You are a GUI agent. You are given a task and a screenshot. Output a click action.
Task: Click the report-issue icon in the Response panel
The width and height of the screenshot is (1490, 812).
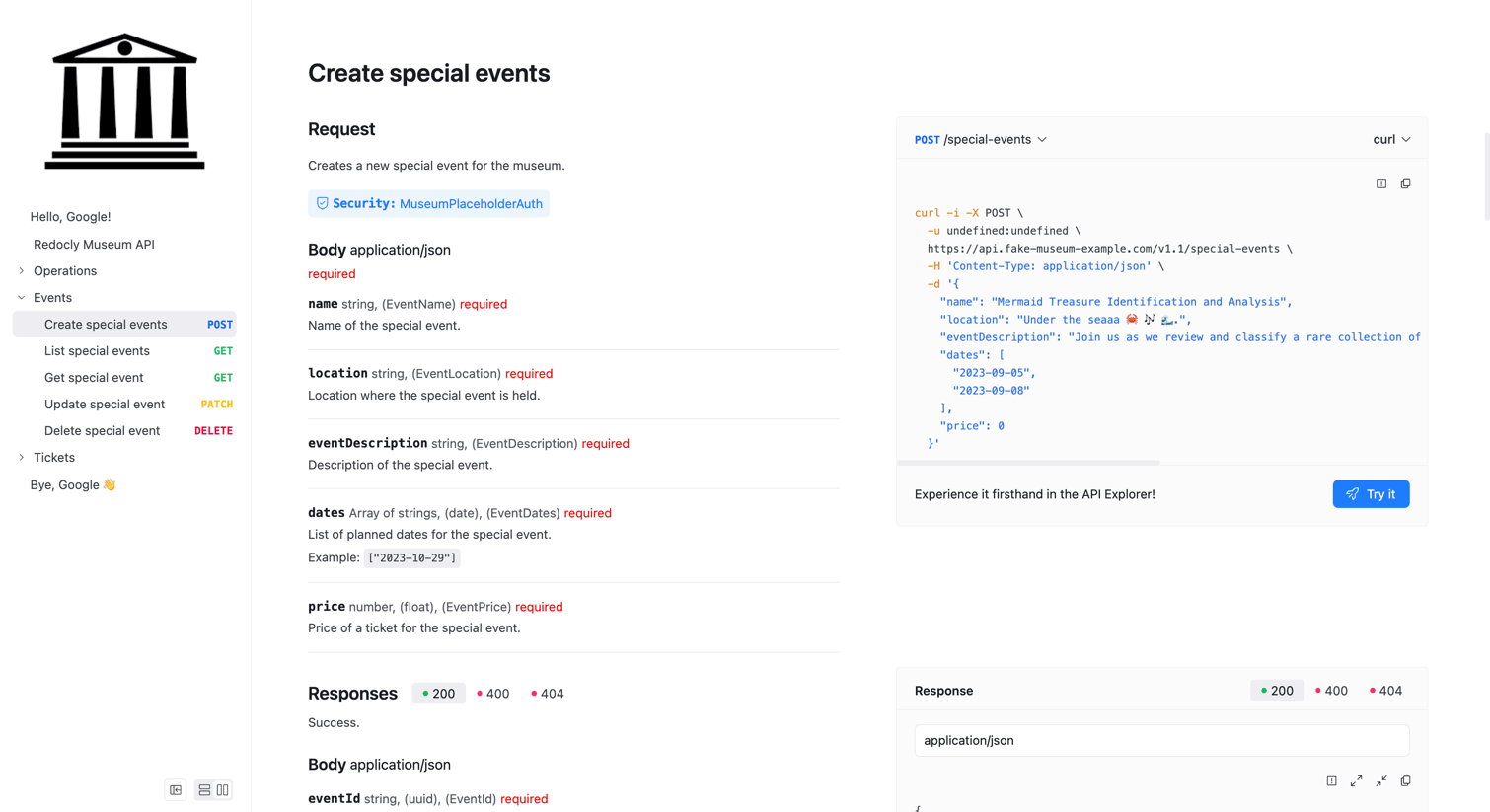click(x=1331, y=780)
